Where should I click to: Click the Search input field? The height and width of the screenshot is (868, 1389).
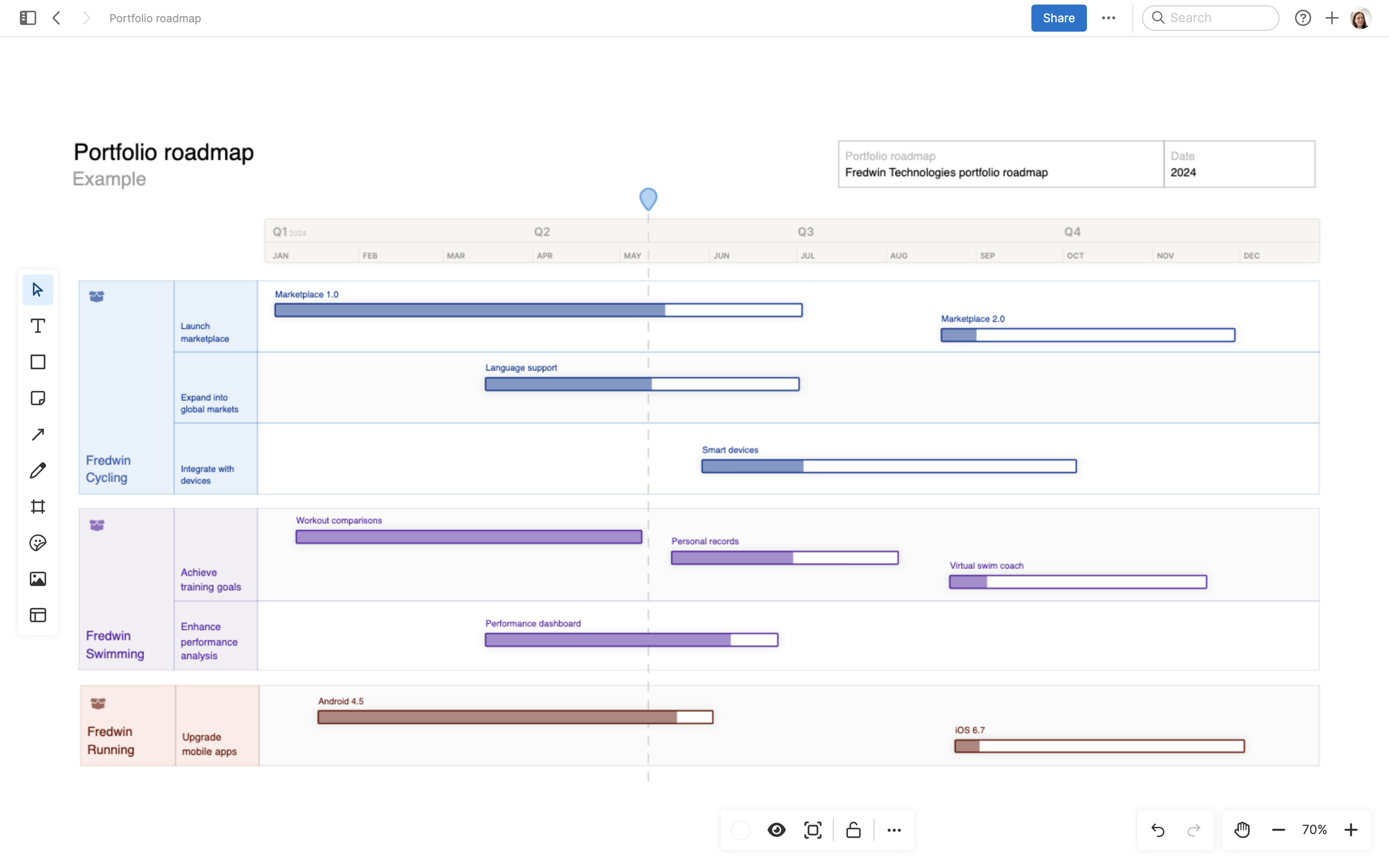(1210, 18)
